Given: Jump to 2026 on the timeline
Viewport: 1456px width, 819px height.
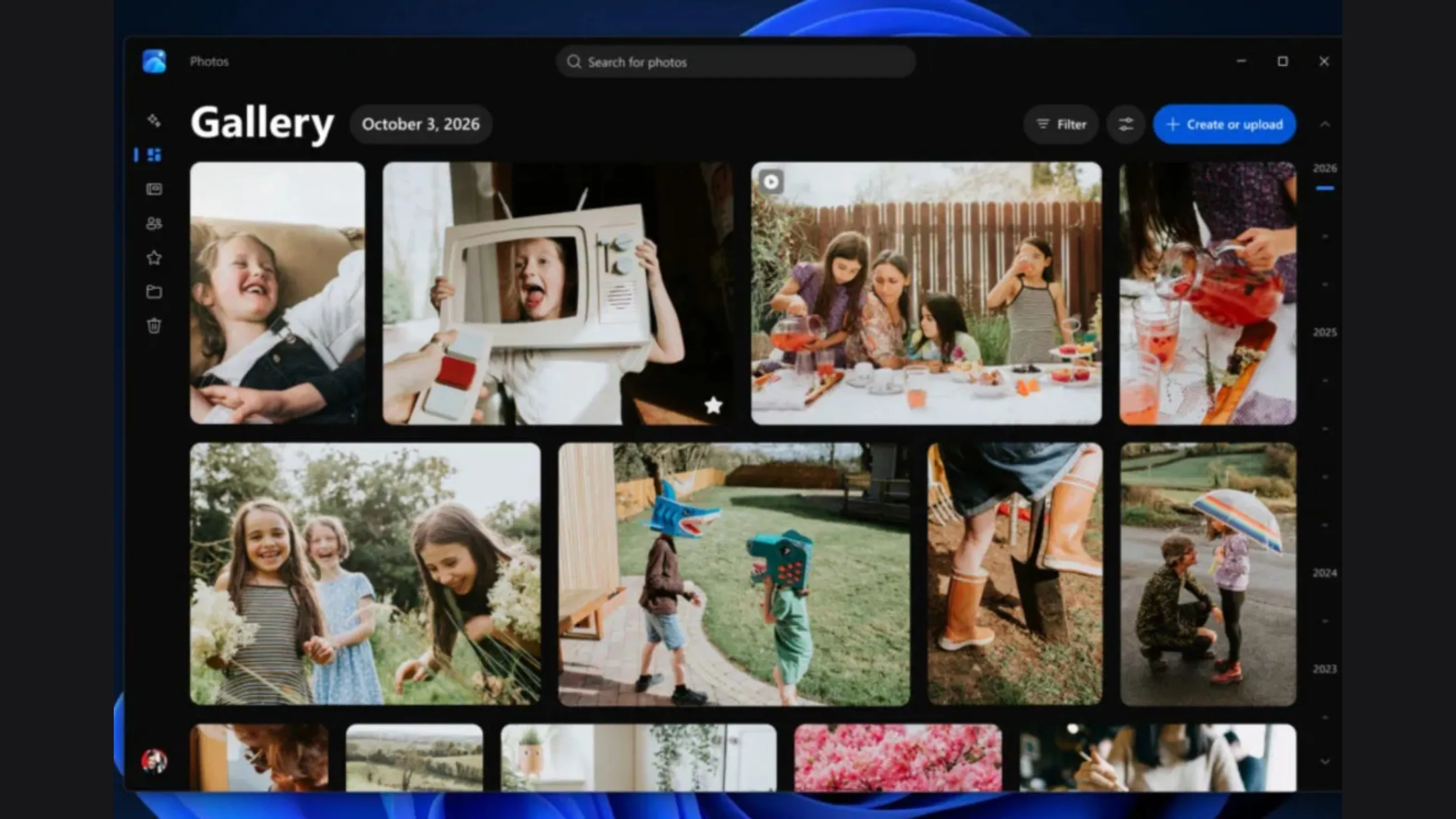Looking at the screenshot, I should tap(1325, 168).
